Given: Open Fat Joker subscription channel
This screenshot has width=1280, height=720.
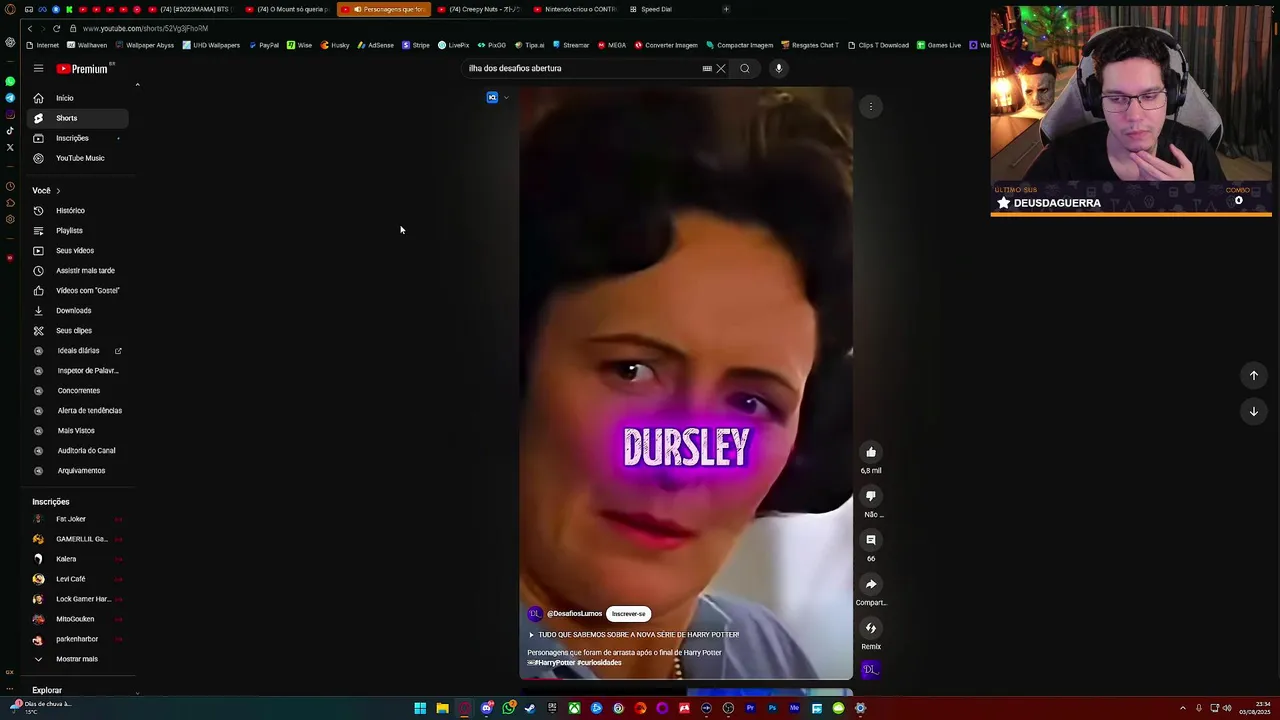Looking at the screenshot, I should 78,519.
